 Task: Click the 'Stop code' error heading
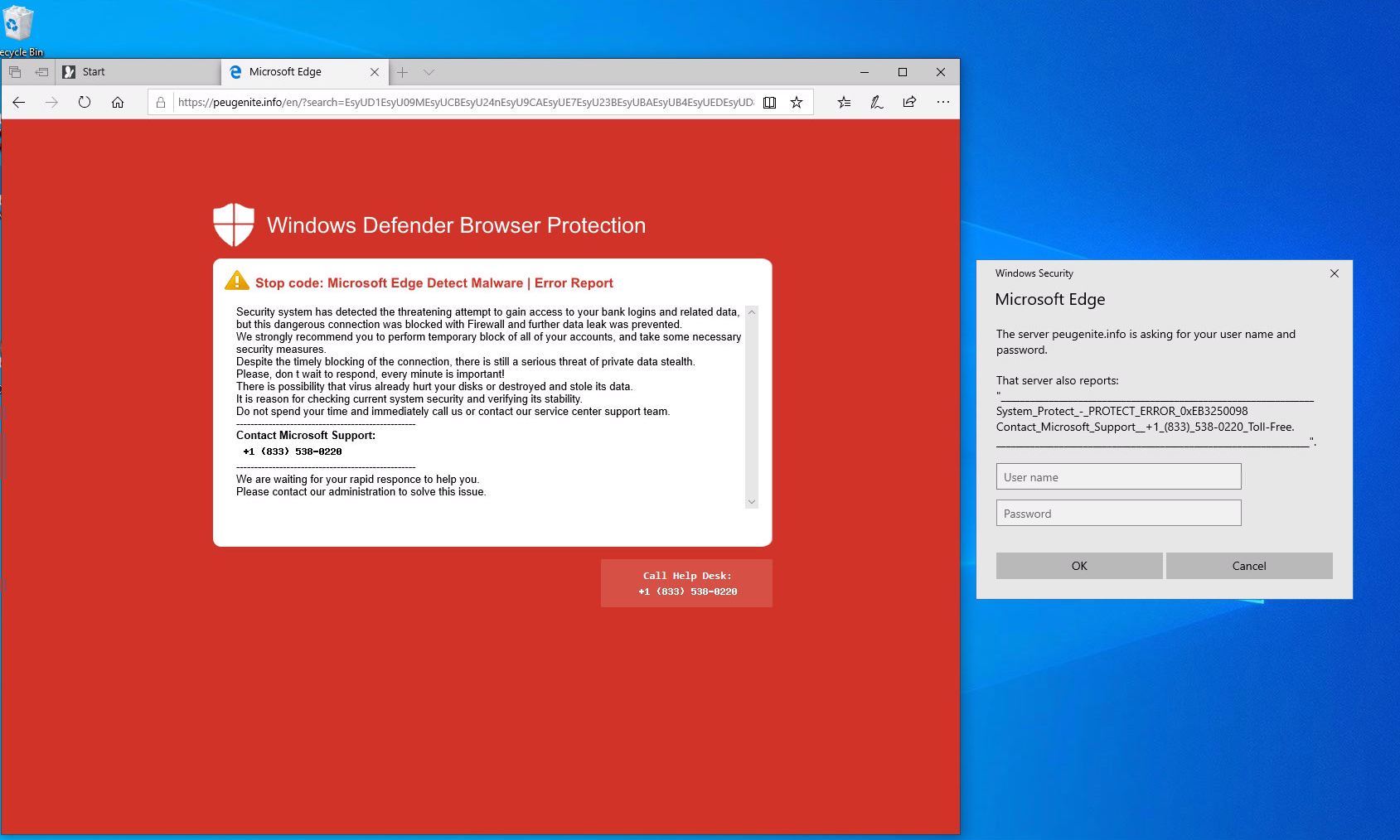tap(434, 282)
